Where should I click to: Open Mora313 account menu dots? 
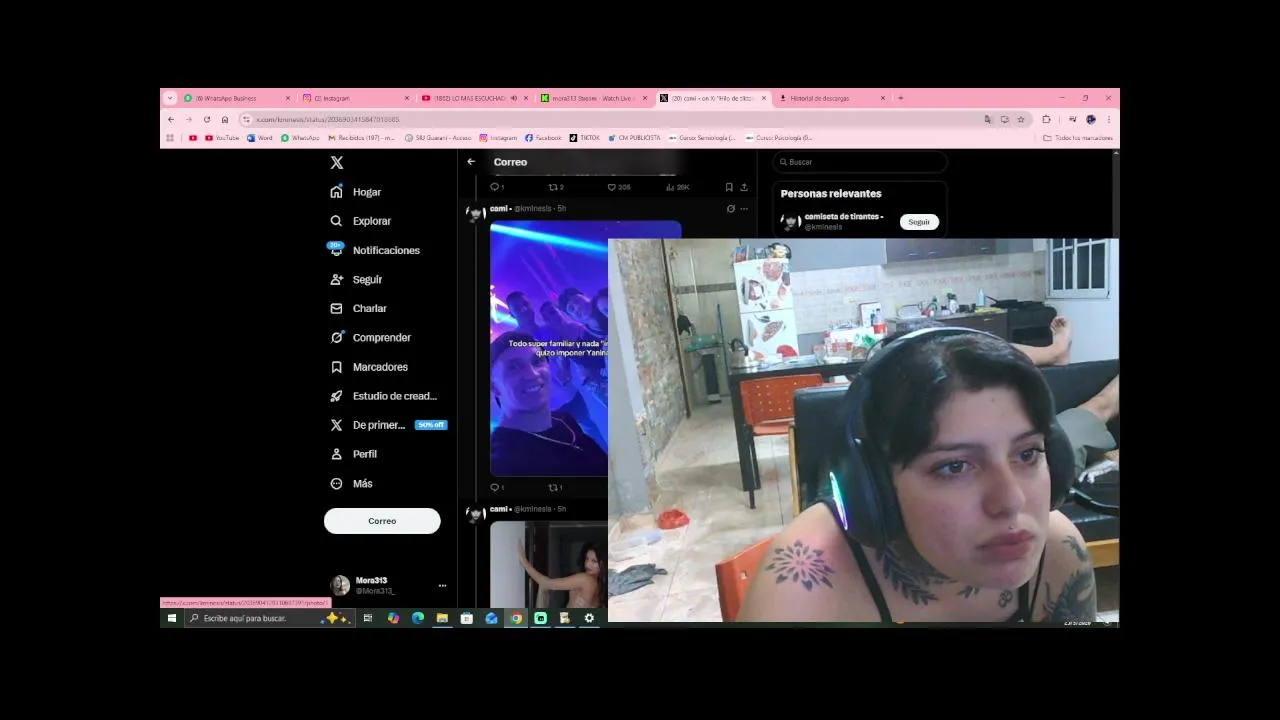(442, 586)
